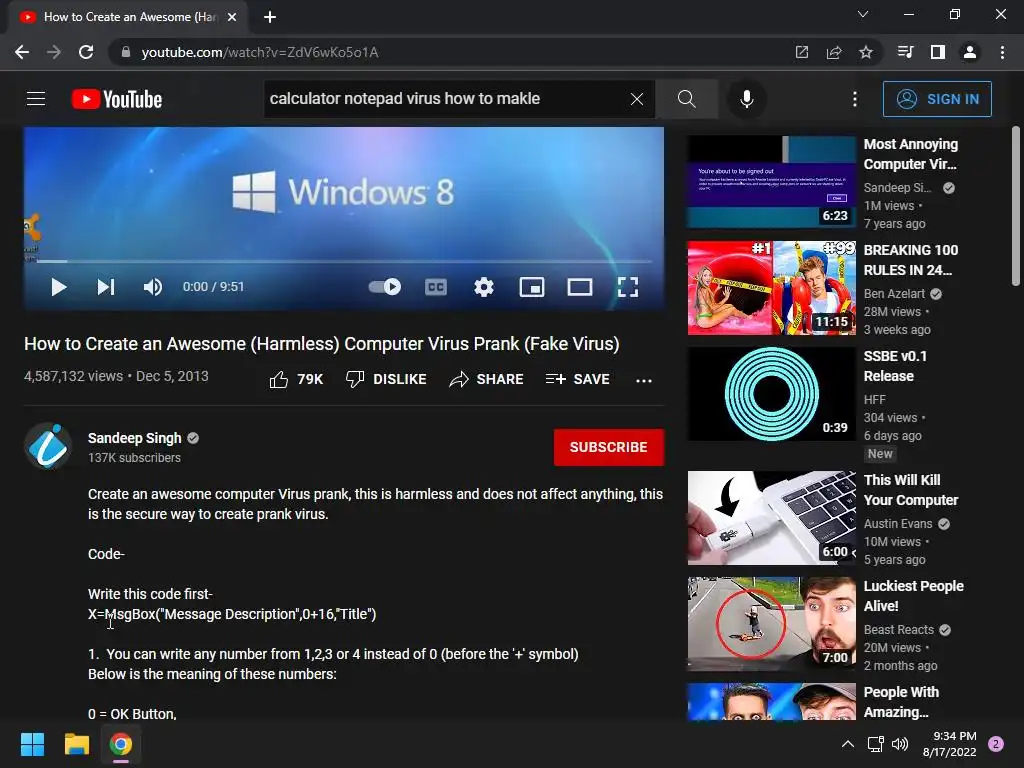Open the Windows Start menu
This screenshot has height=768, width=1024.
(32, 744)
